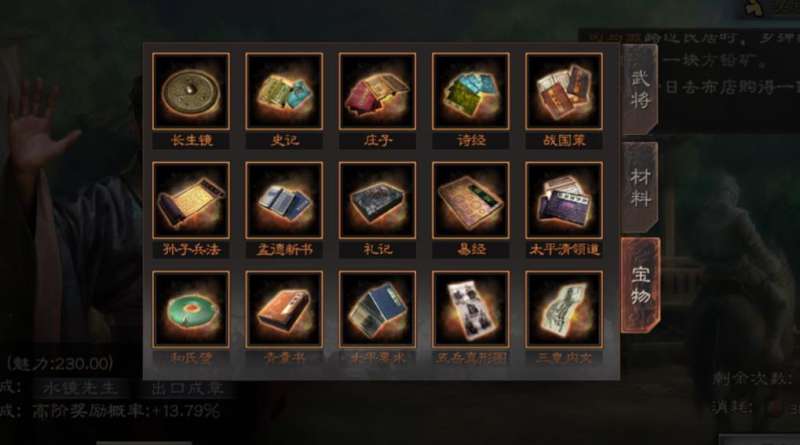Click the 出口成章 bonus label

187,388
